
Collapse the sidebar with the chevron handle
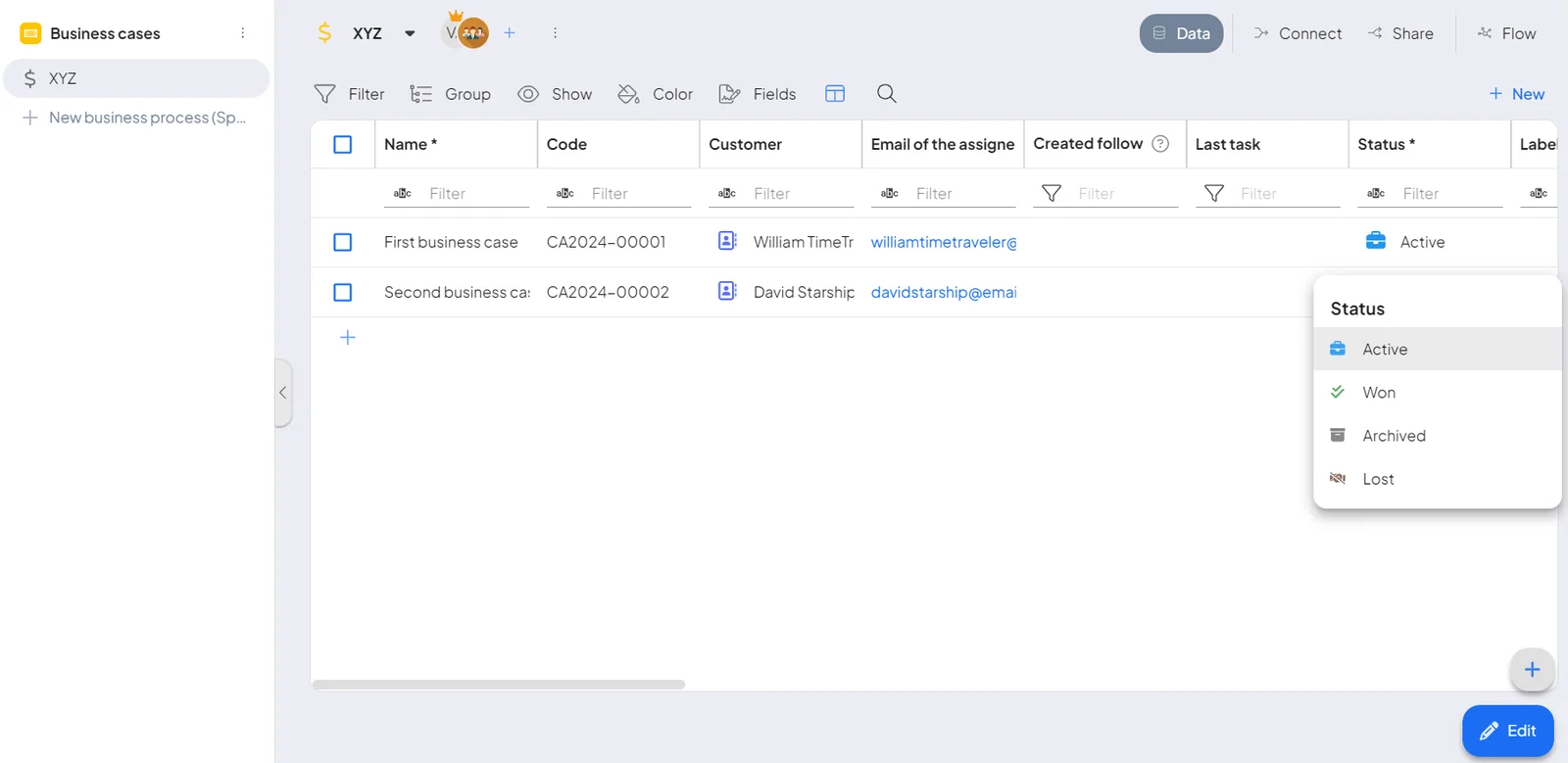283,393
